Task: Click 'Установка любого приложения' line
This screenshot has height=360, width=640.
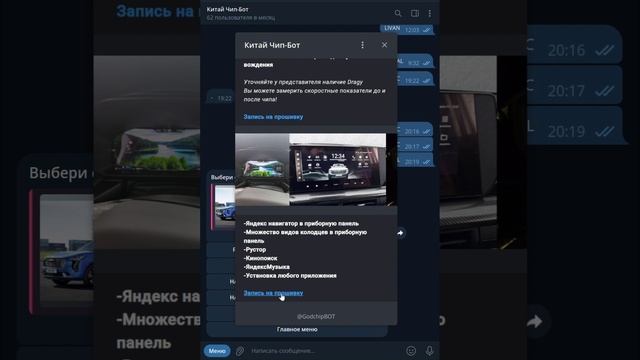Action: (290, 276)
